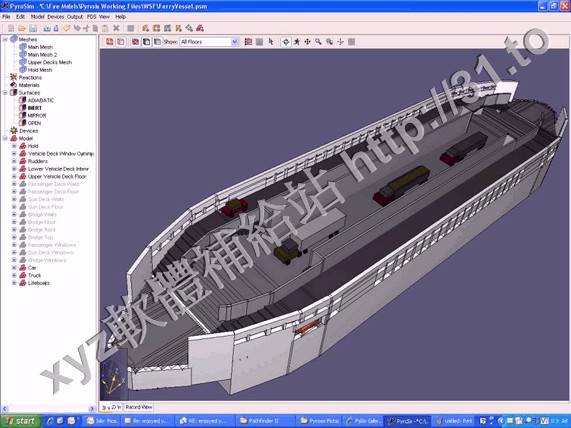The height and width of the screenshot is (428, 571).
Task: Collapse the Meshes tree node
Action: (5, 39)
